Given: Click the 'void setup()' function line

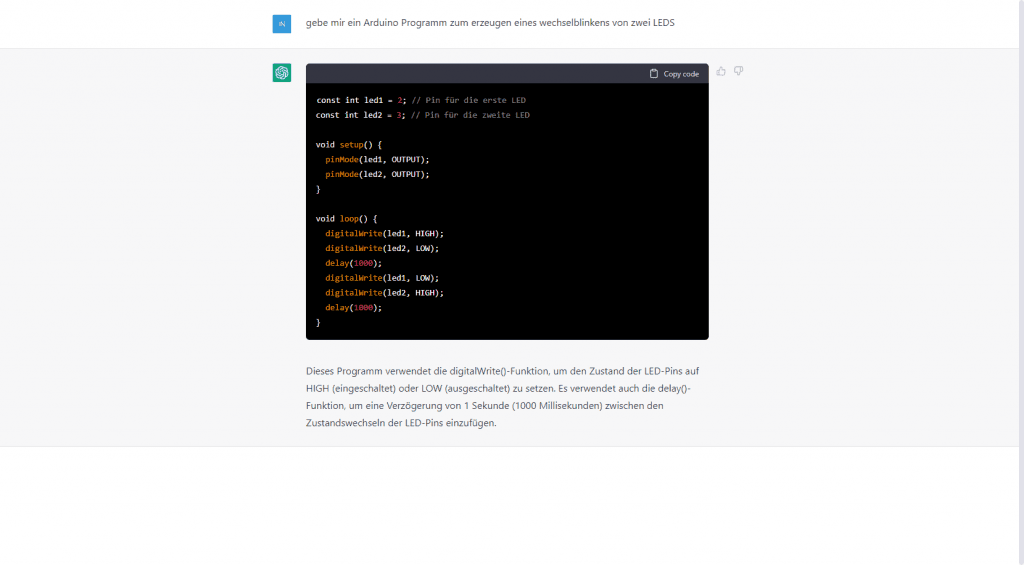Looking at the screenshot, I should (x=349, y=144).
